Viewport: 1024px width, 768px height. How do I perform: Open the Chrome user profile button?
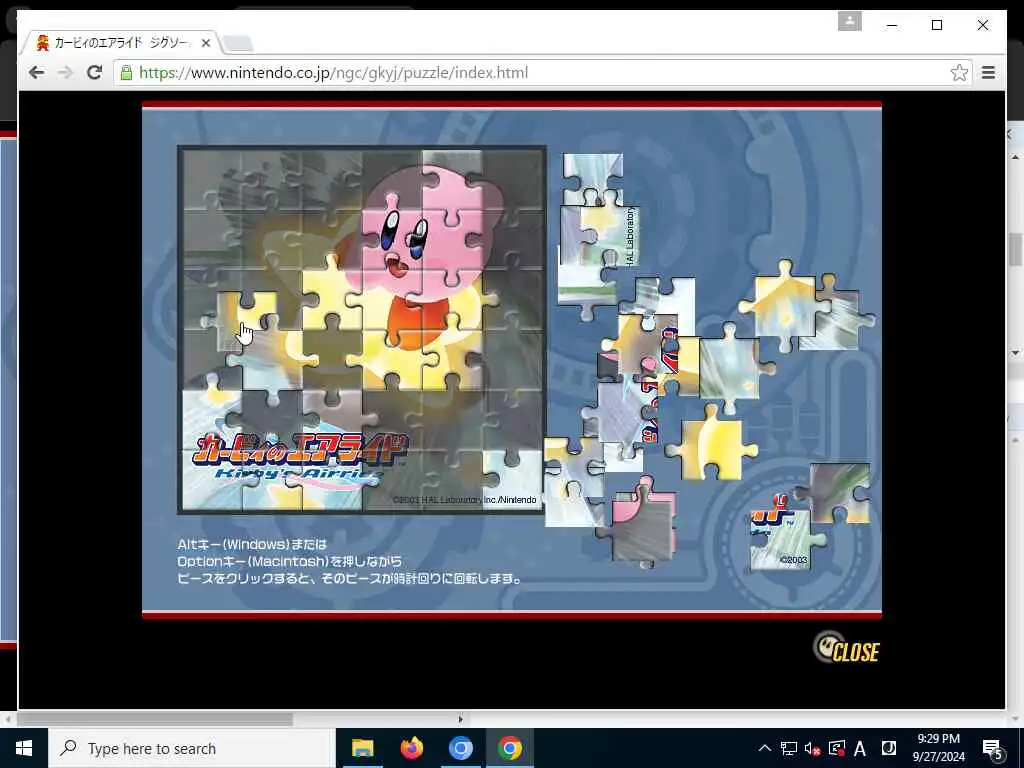point(850,21)
